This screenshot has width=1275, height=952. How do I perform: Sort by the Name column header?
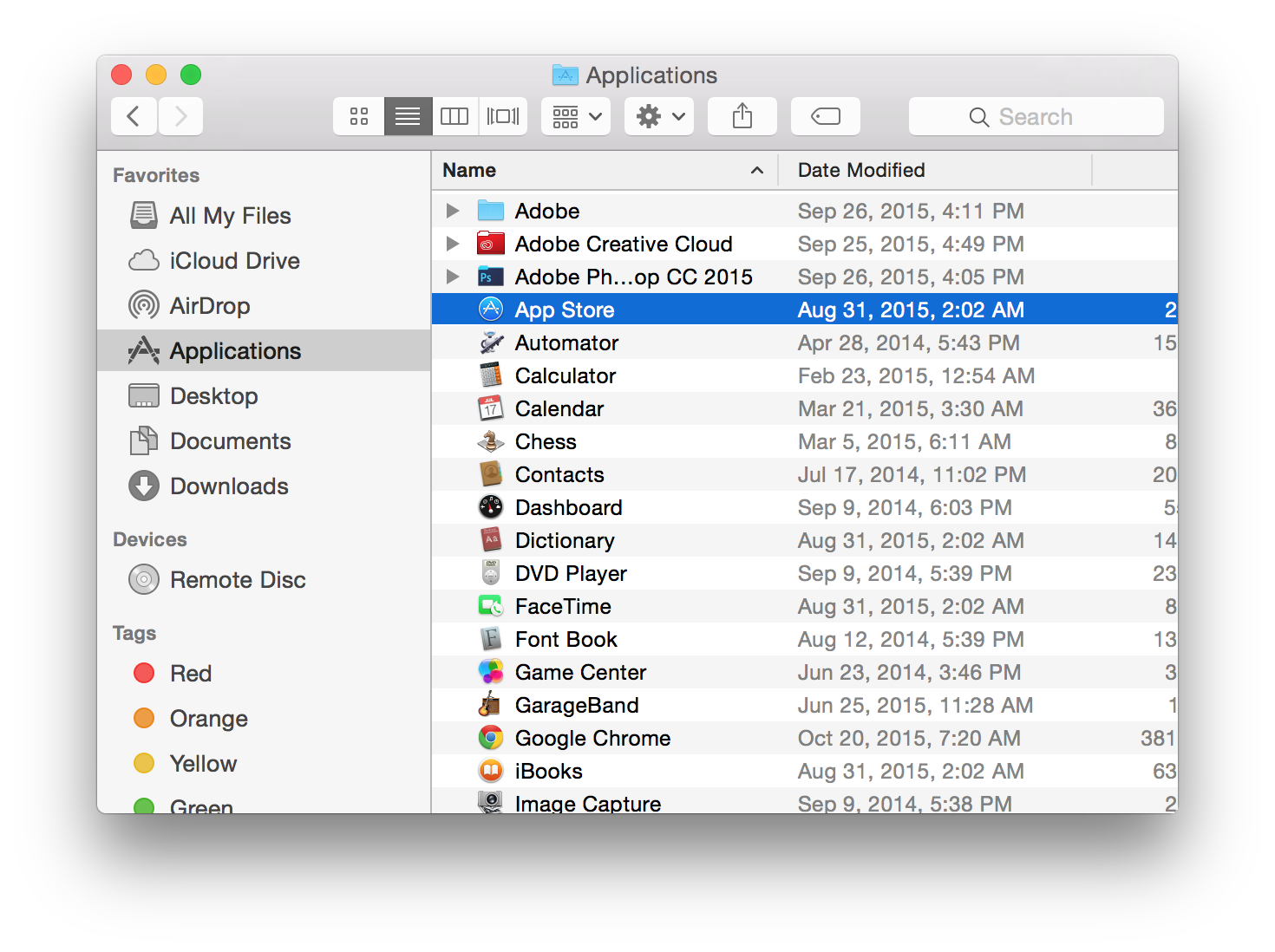[x=605, y=170]
